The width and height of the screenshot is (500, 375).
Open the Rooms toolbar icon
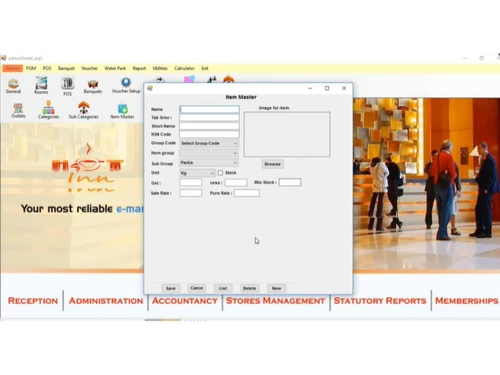[x=41, y=85]
